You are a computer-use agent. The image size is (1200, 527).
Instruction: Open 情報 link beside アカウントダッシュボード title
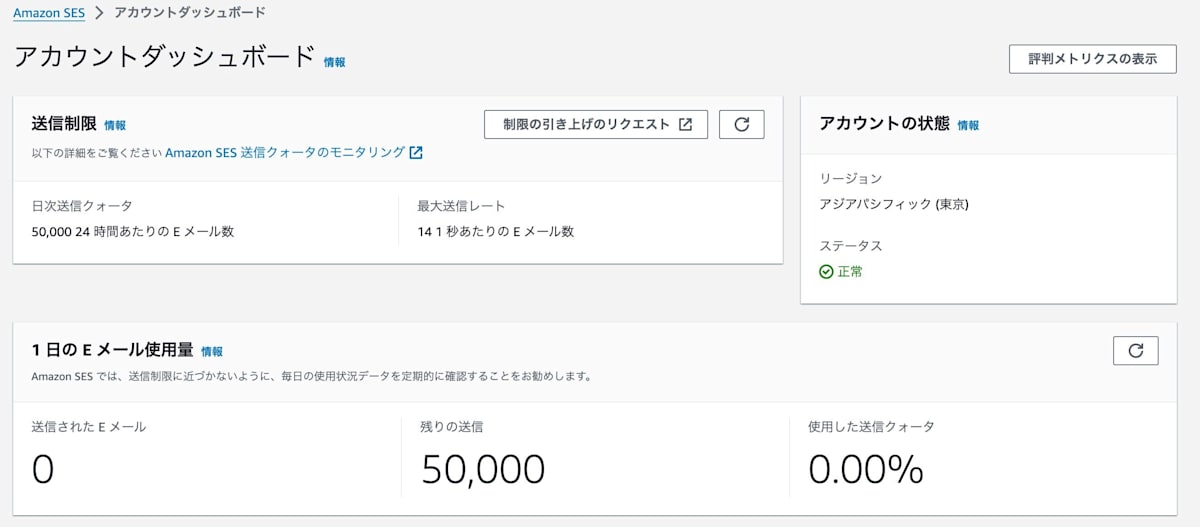[334, 62]
